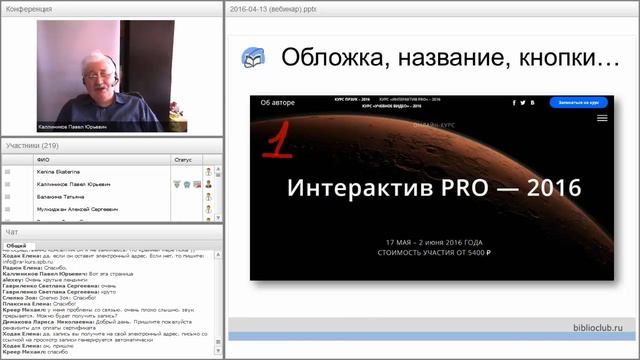Click the Конференция panel header
640x360 pixels.
[x=112, y=9]
